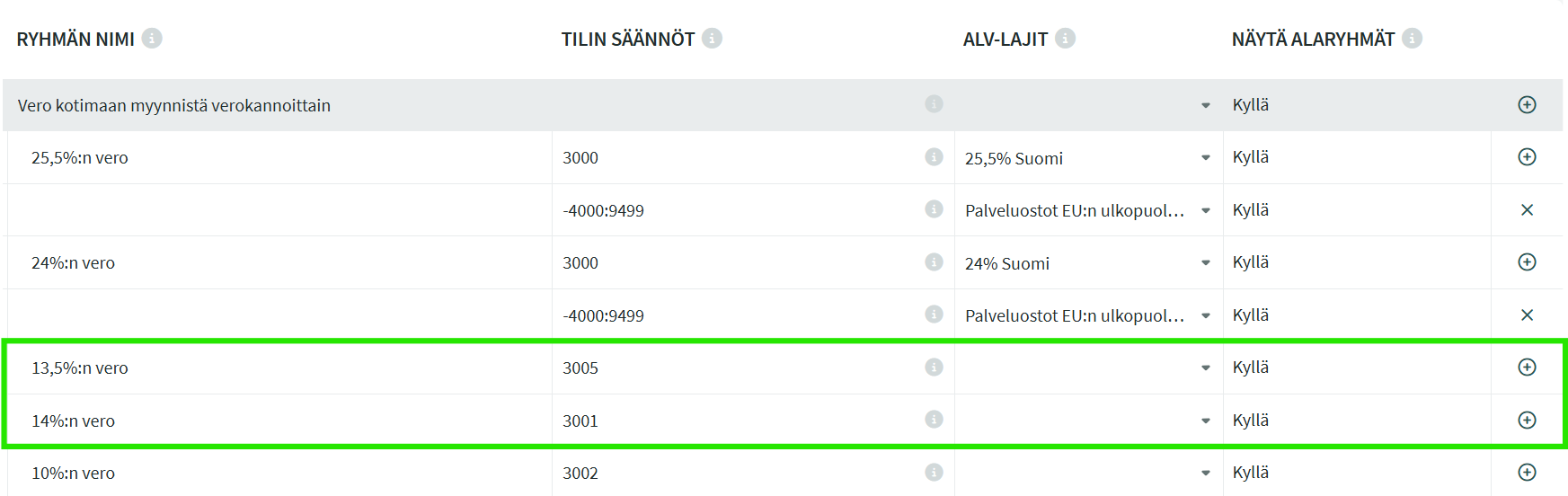The width and height of the screenshot is (1568, 496).
Task: Click info icon beside NÄYTÄ ALARYHMÄT header
Action: 1412,39
